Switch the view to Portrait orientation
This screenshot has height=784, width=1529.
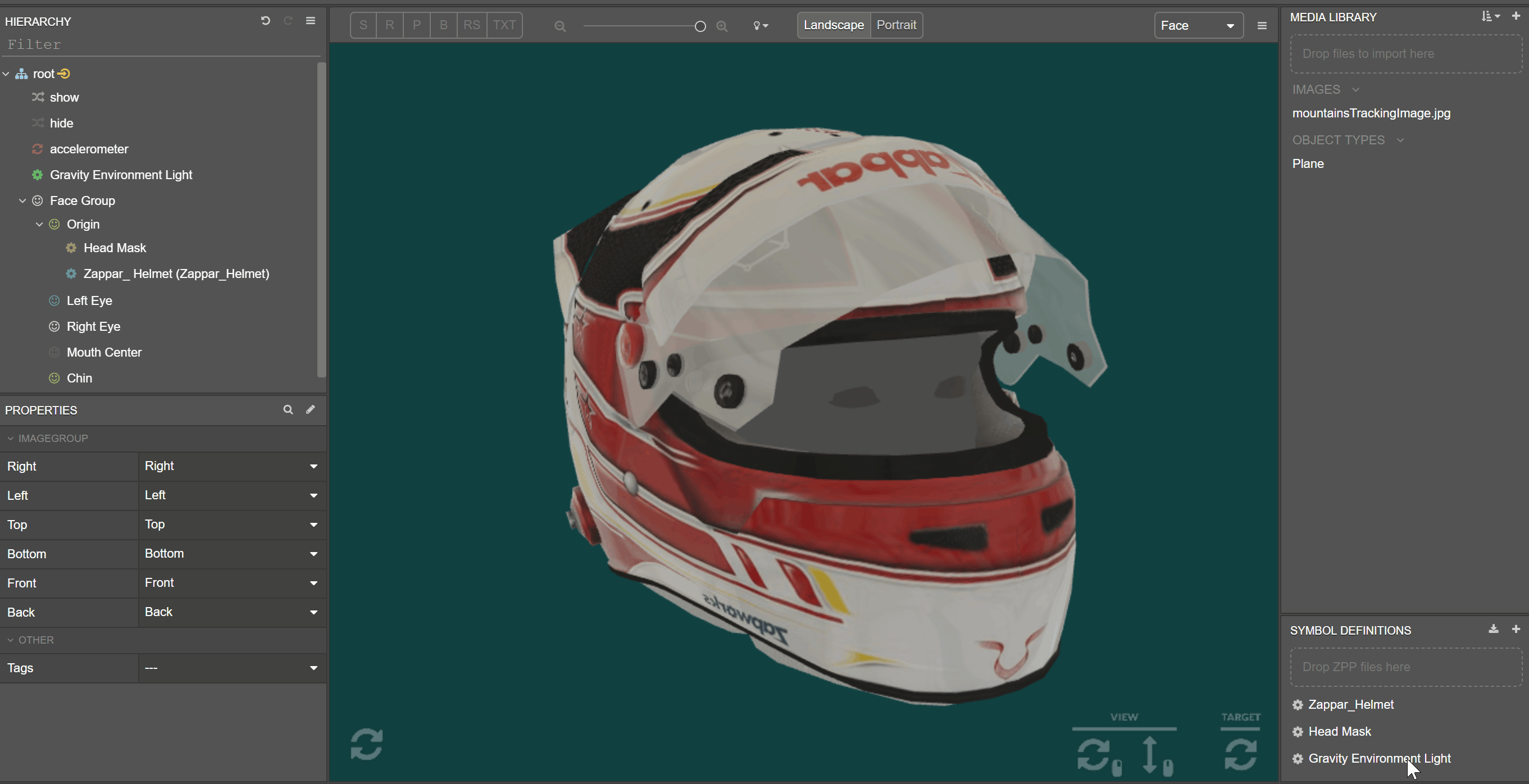[897, 25]
